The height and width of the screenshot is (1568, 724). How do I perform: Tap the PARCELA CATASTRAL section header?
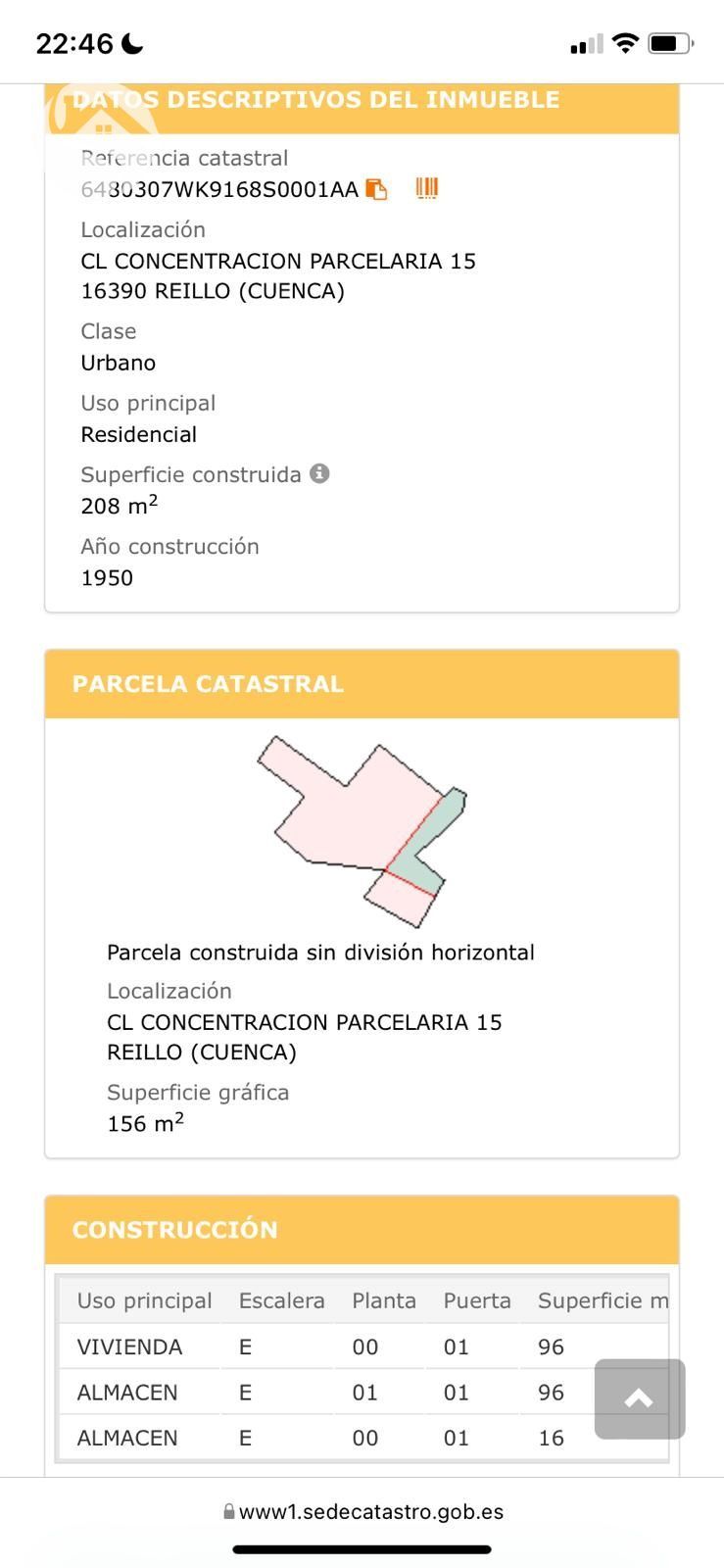[362, 684]
